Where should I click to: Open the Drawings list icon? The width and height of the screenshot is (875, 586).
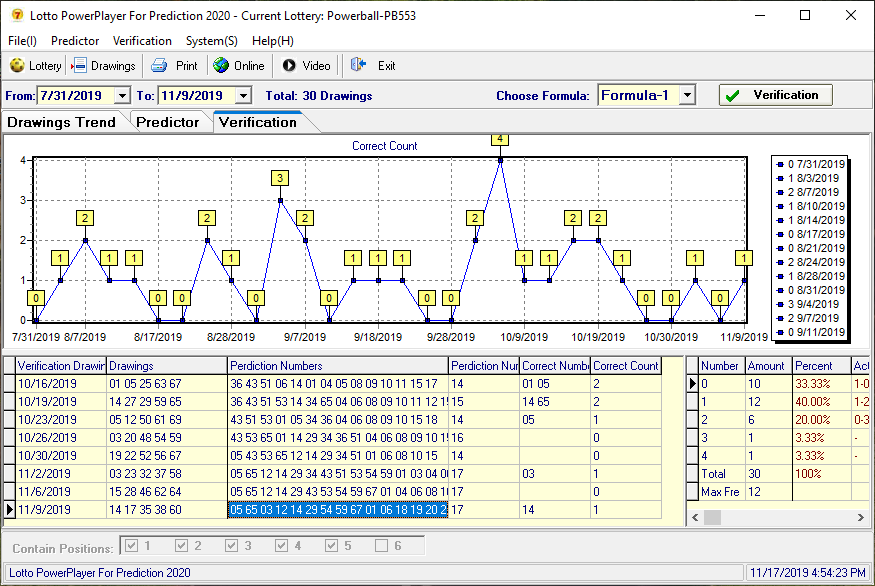click(x=79, y=65)
